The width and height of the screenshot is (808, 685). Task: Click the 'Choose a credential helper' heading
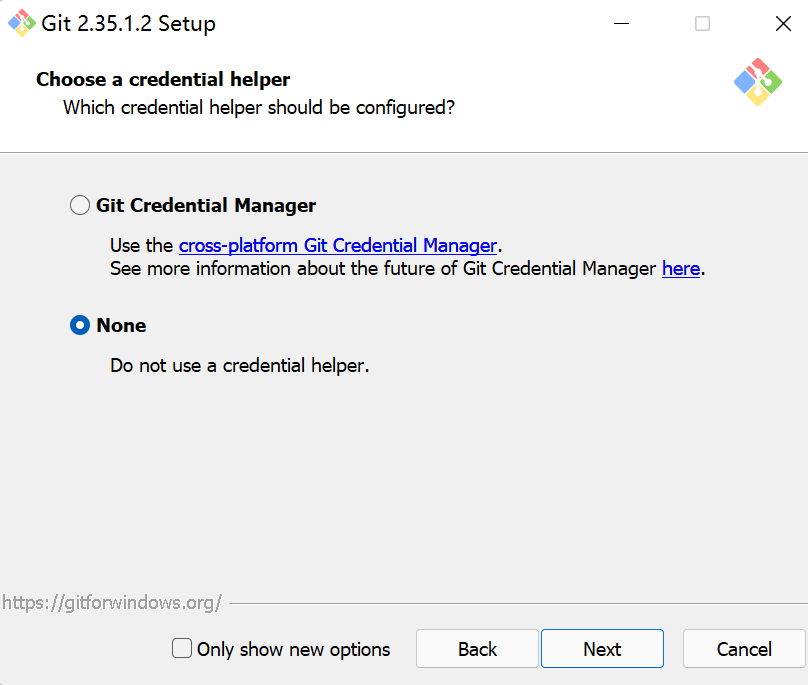pyautogui.click(x=163, y=79)
